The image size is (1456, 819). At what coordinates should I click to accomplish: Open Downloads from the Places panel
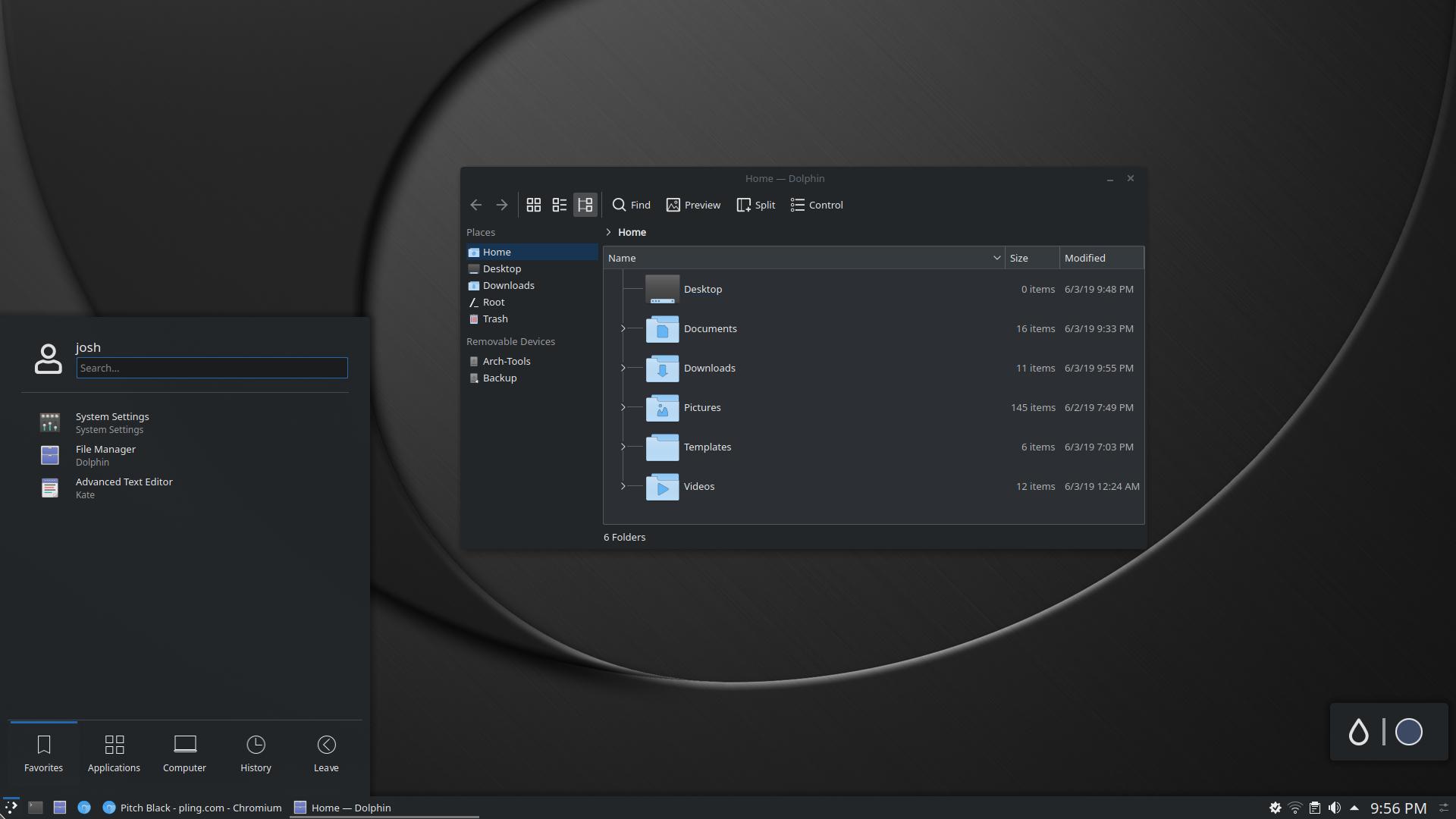pos(532,285)
